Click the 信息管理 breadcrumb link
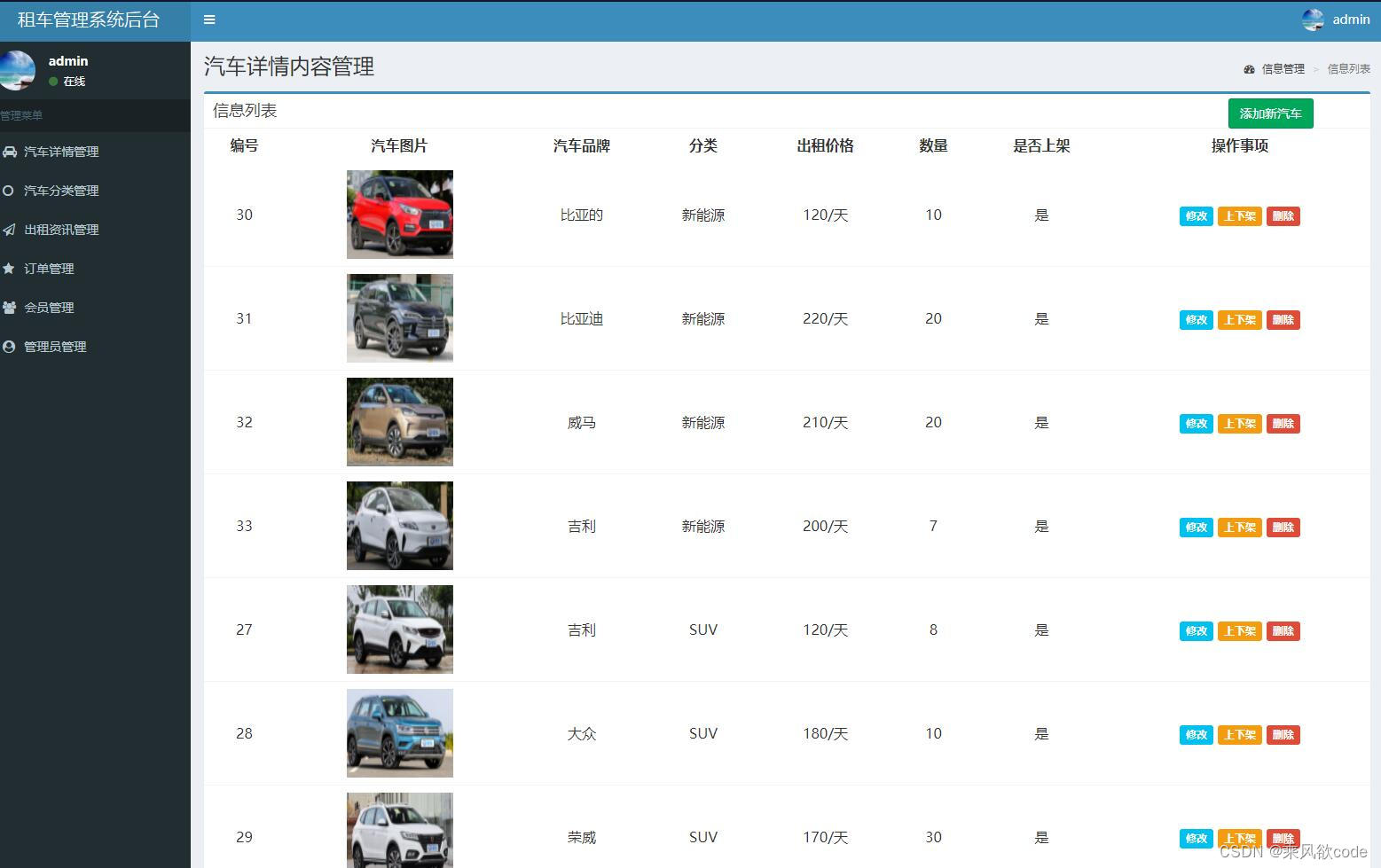The image size is (1381, 868). click(1283, 69)
